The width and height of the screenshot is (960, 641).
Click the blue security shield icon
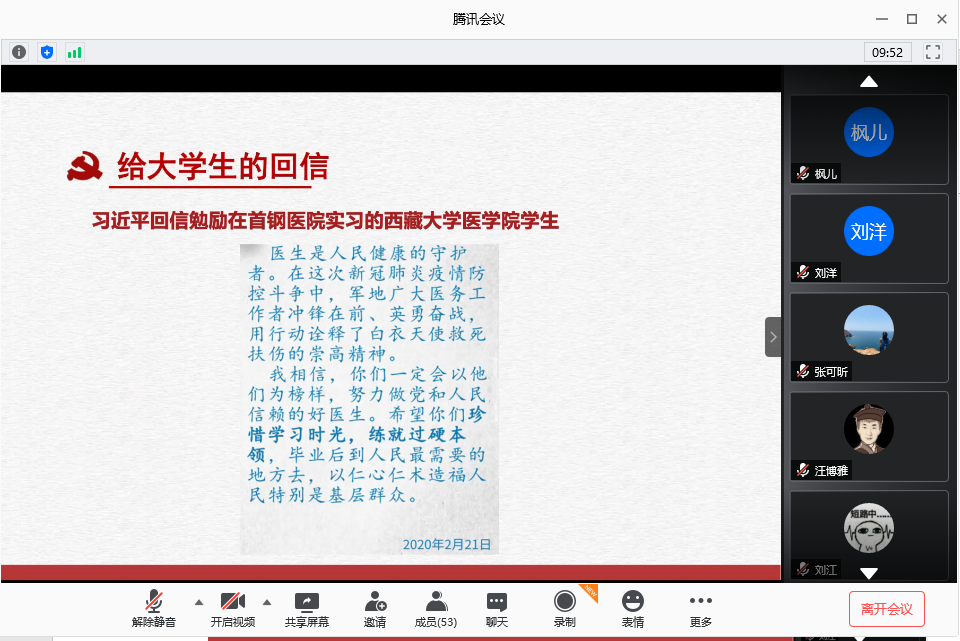pyautogui.click(x=47, y=52)
